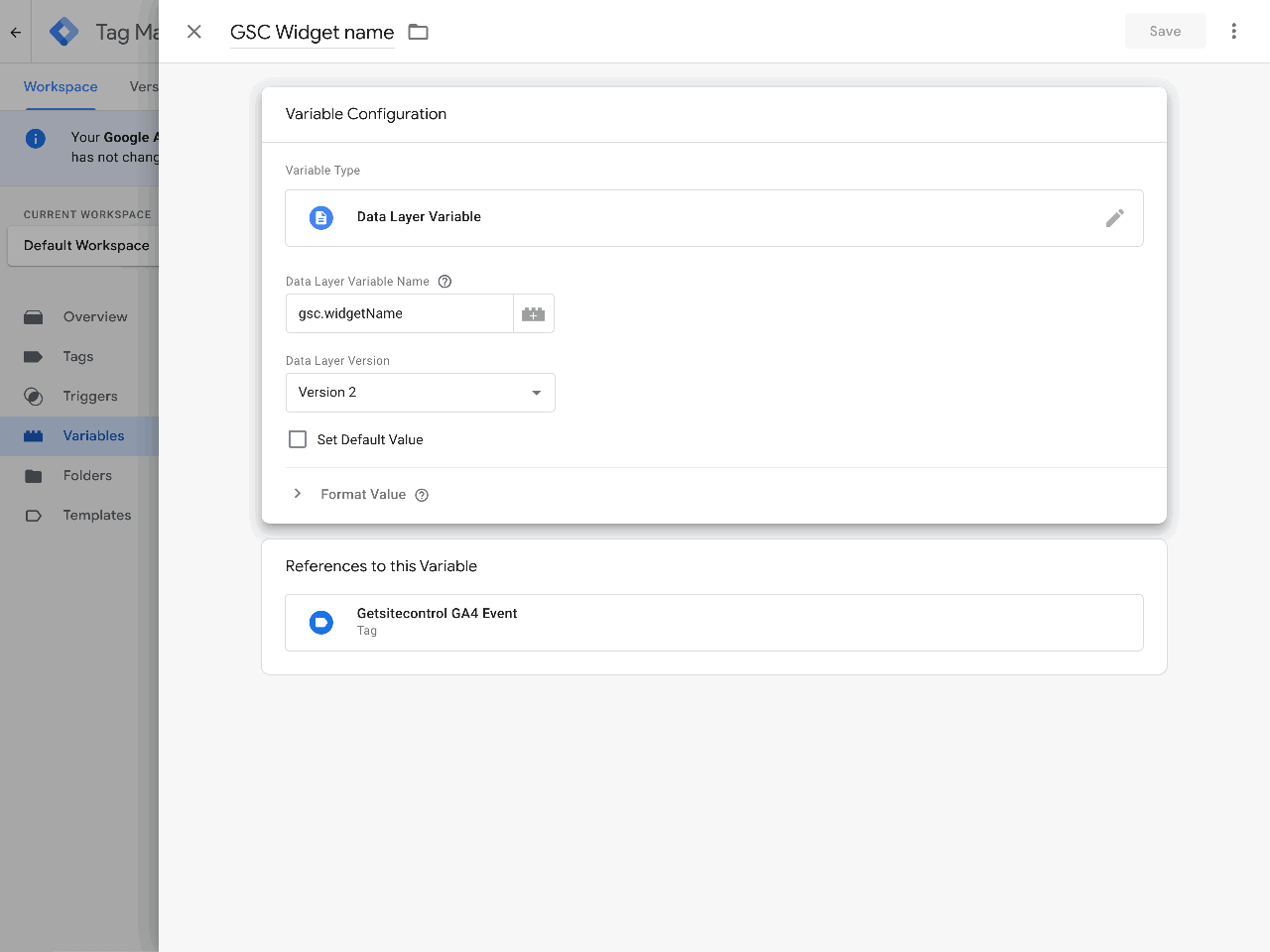This screenshot has height=952, width=1270.
Task: Select Default Workspace in the sidebar
Action: point(85,245)
